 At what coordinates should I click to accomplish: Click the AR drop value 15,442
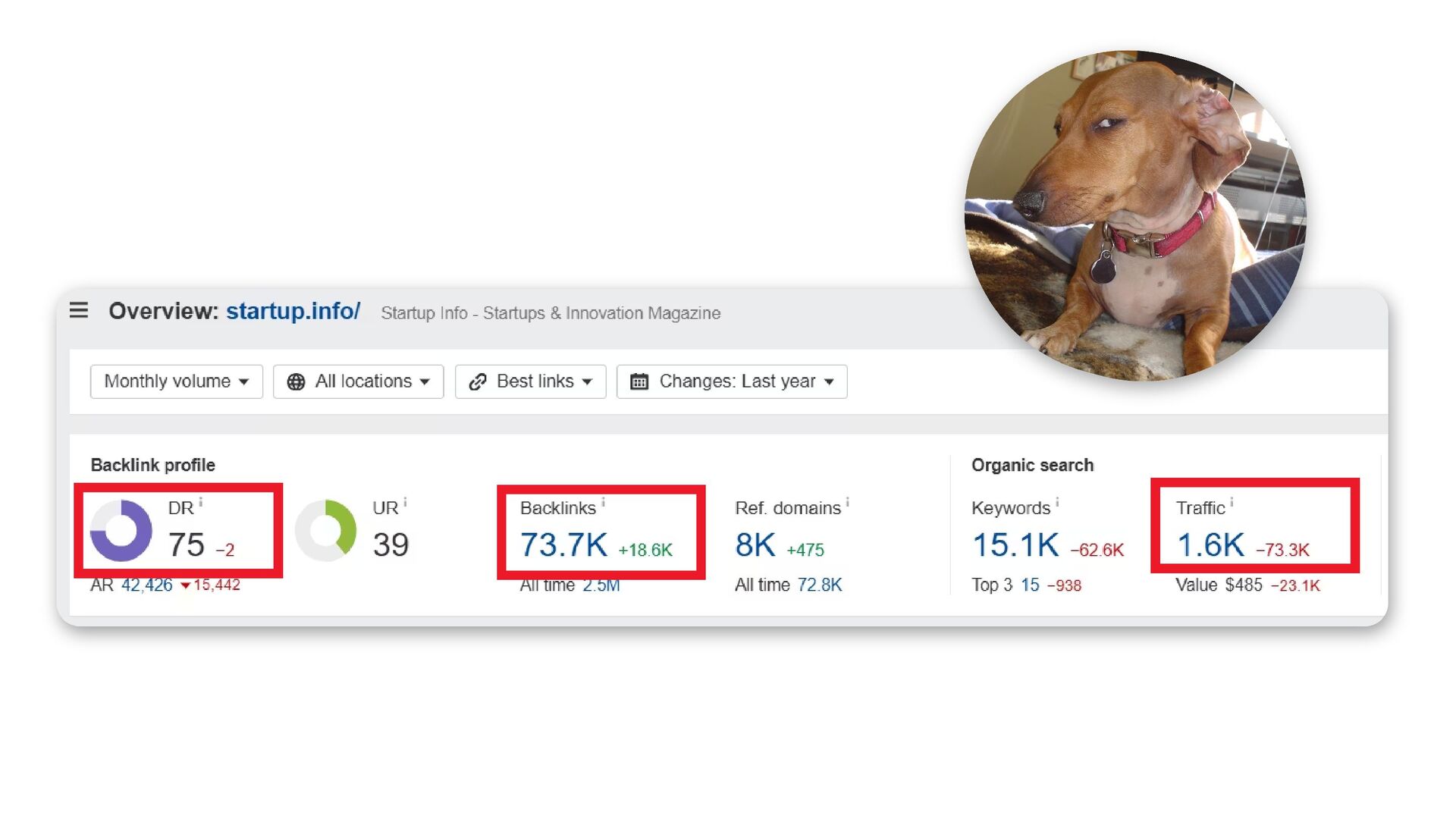[217, 585]
